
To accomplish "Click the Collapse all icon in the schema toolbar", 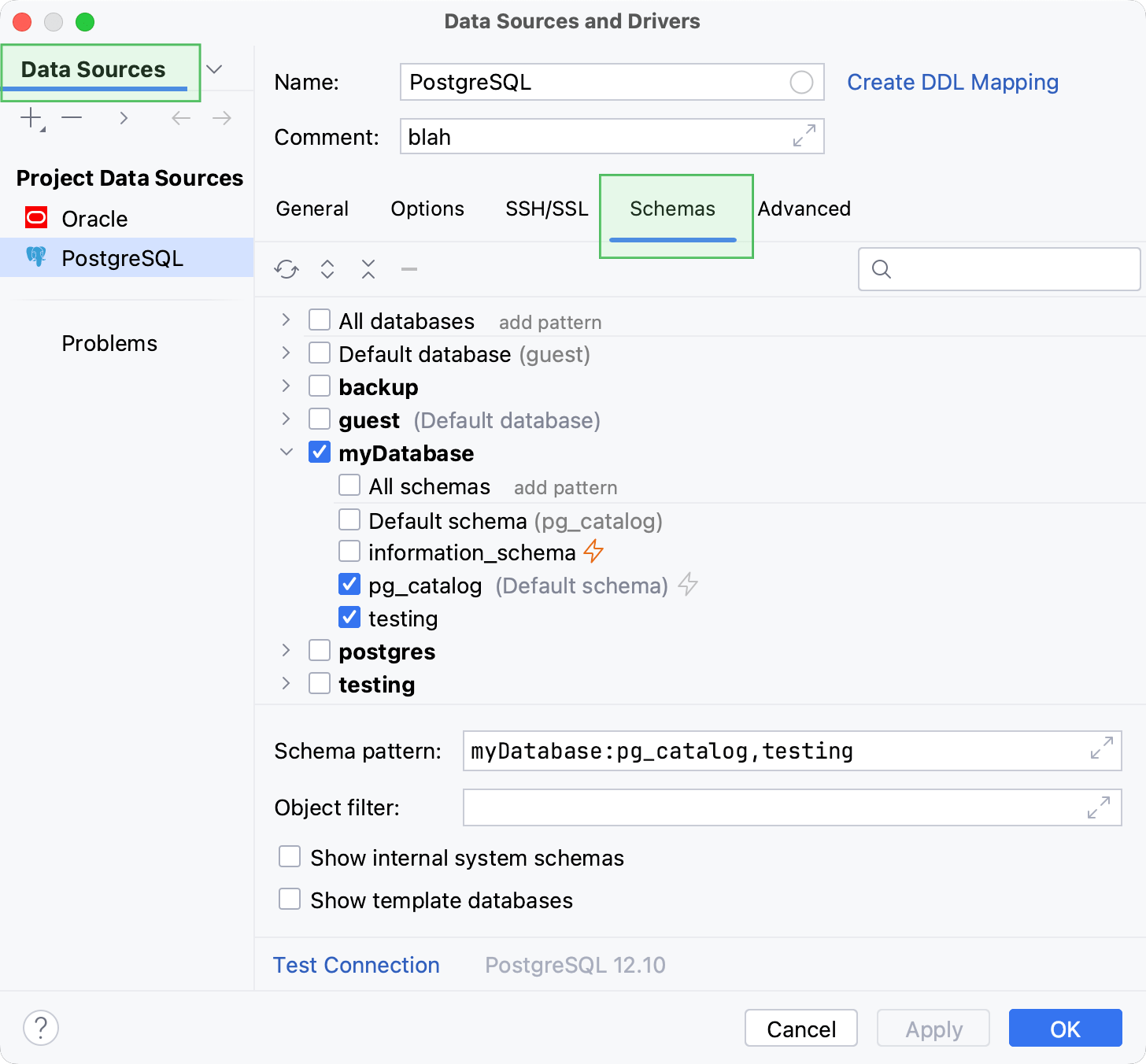I will click(x=368, y=269).
